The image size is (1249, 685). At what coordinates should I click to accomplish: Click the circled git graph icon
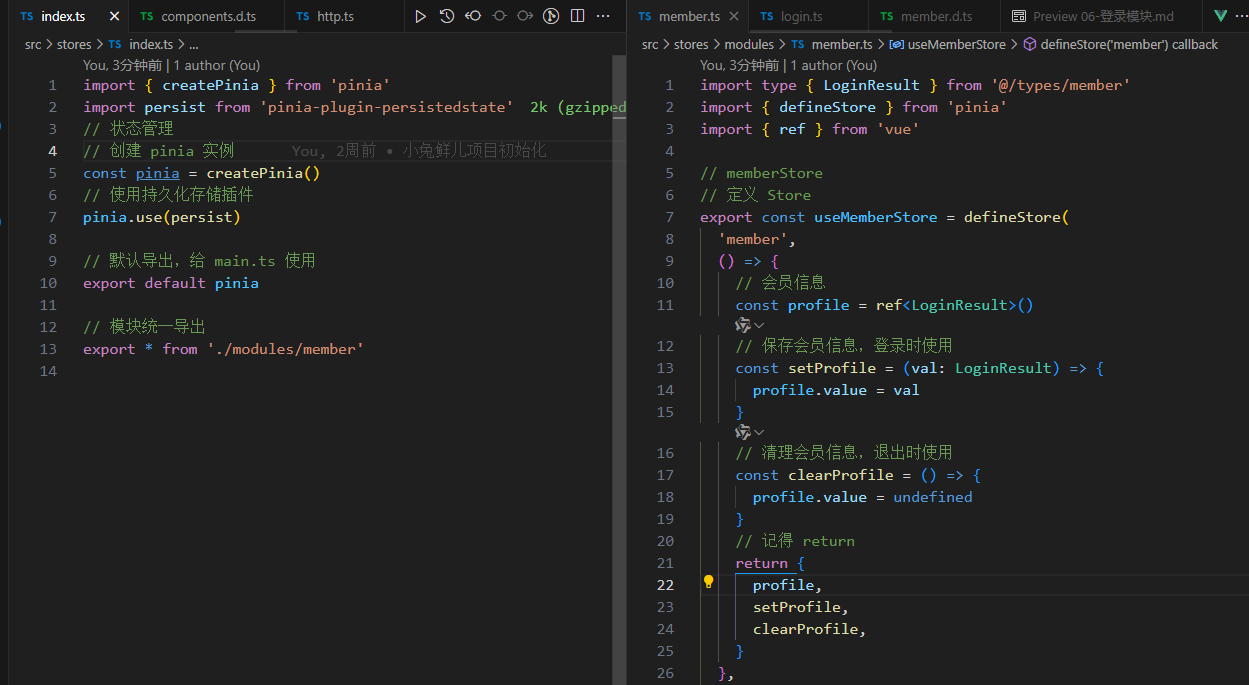click(551, 16)
